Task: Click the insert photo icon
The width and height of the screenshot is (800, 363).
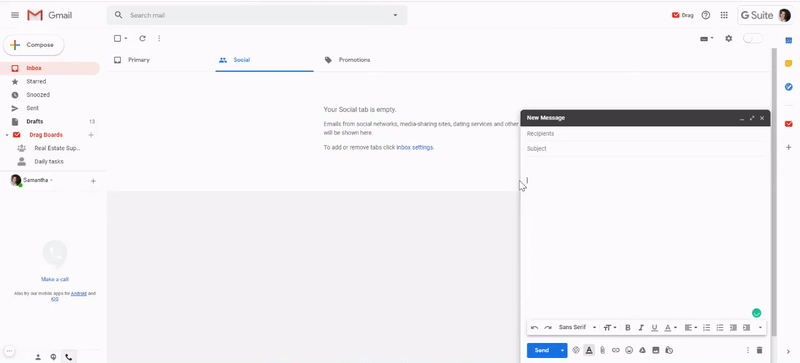Action: click(656, 350)
